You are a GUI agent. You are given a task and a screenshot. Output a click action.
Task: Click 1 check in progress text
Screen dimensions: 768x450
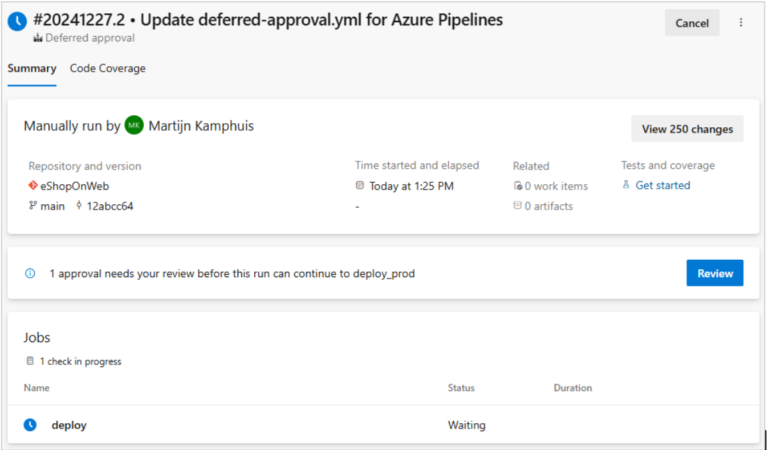[80, 361]
